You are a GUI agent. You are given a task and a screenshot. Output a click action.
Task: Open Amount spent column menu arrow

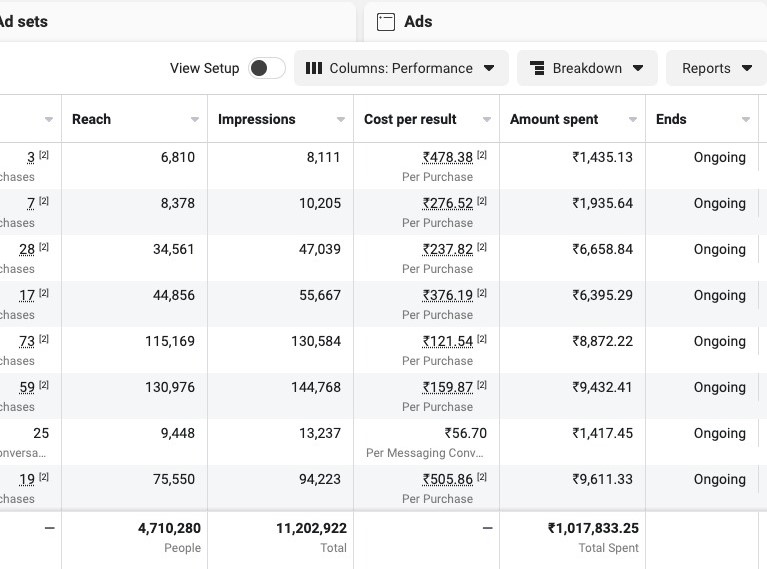pyautogui.click(x=633, y=120)
